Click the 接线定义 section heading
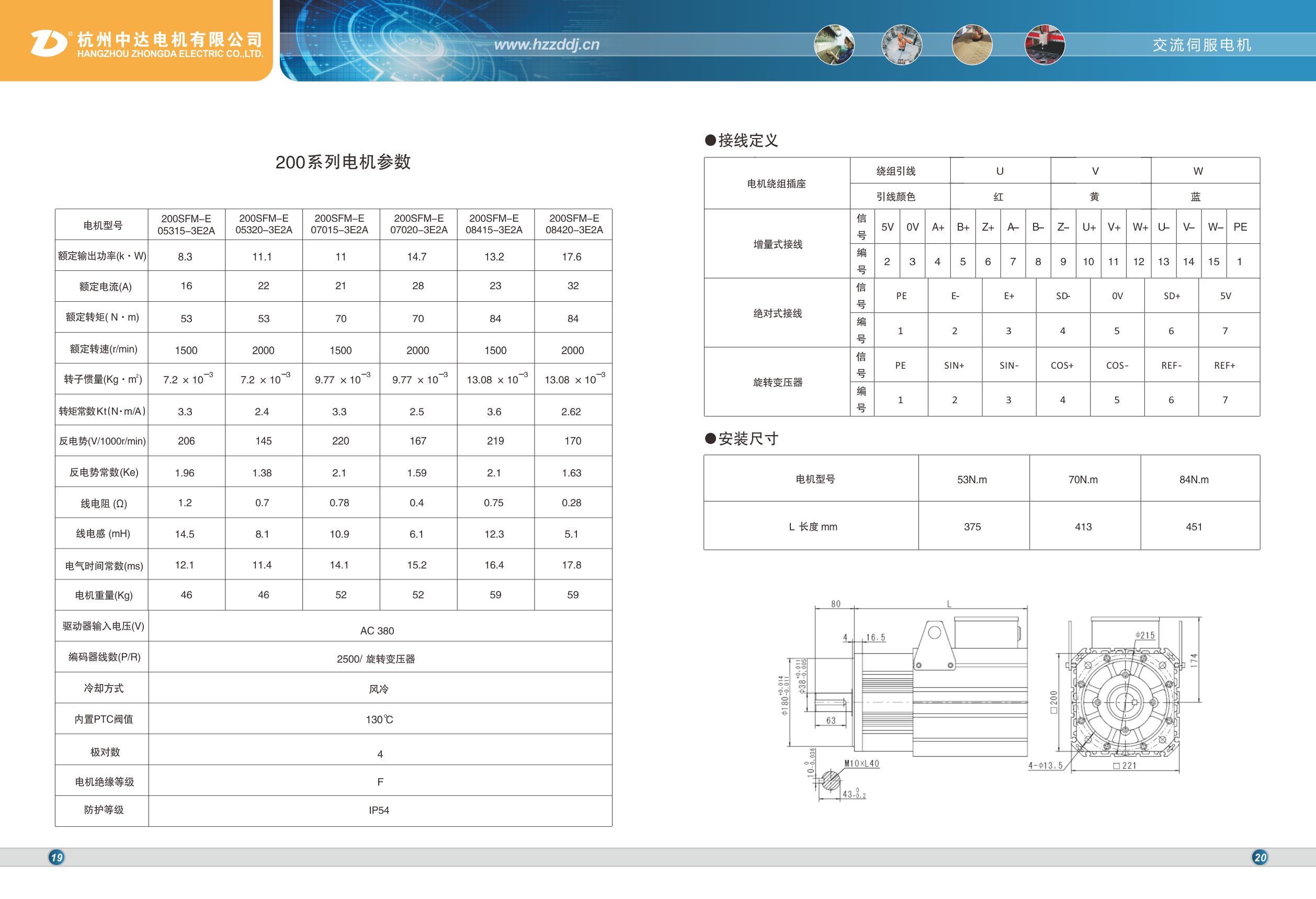Viewport: 1316px width, 899px height. [748, 140]
